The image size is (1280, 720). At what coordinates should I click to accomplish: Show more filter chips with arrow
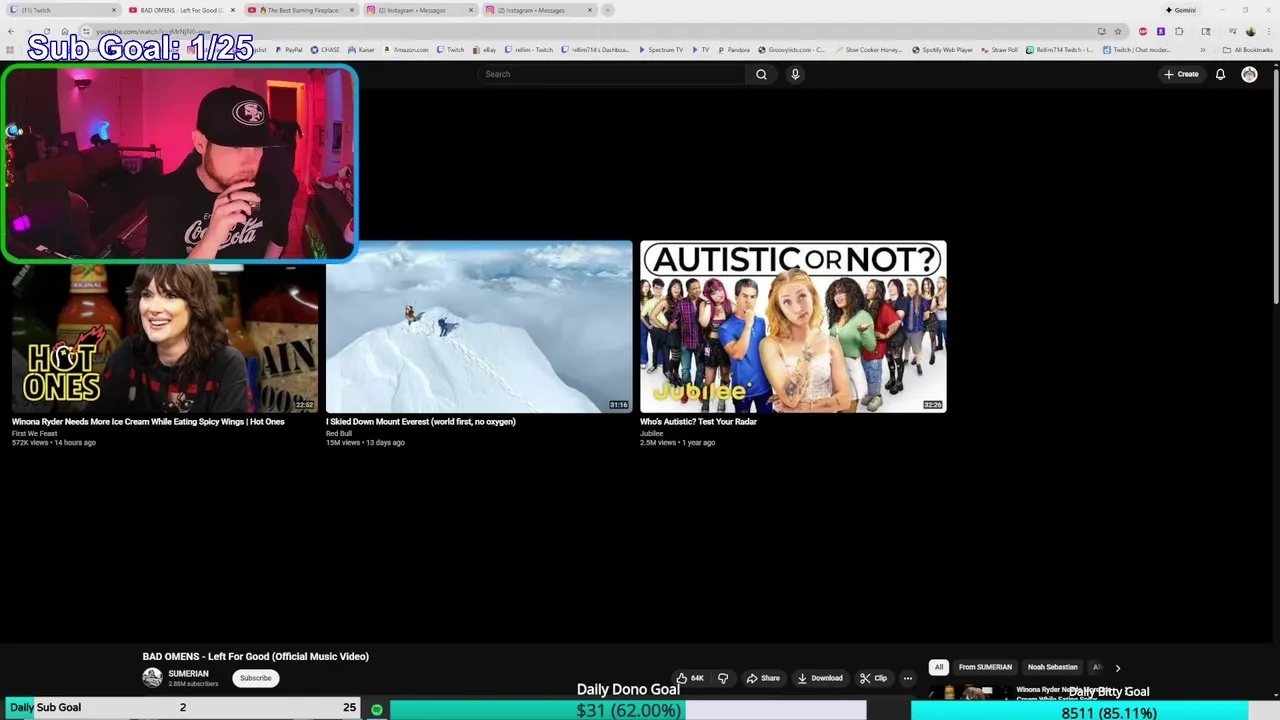tap(1118, 667)
